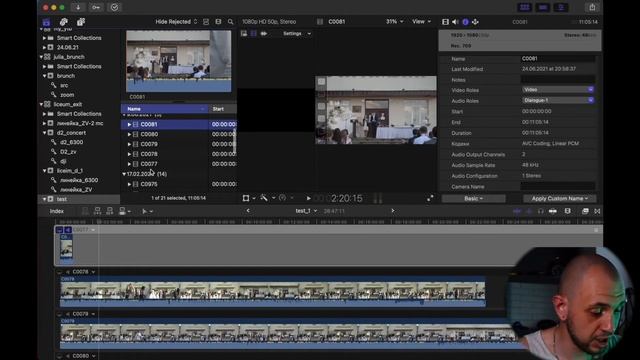Click the Share export icon

(592, 7)
